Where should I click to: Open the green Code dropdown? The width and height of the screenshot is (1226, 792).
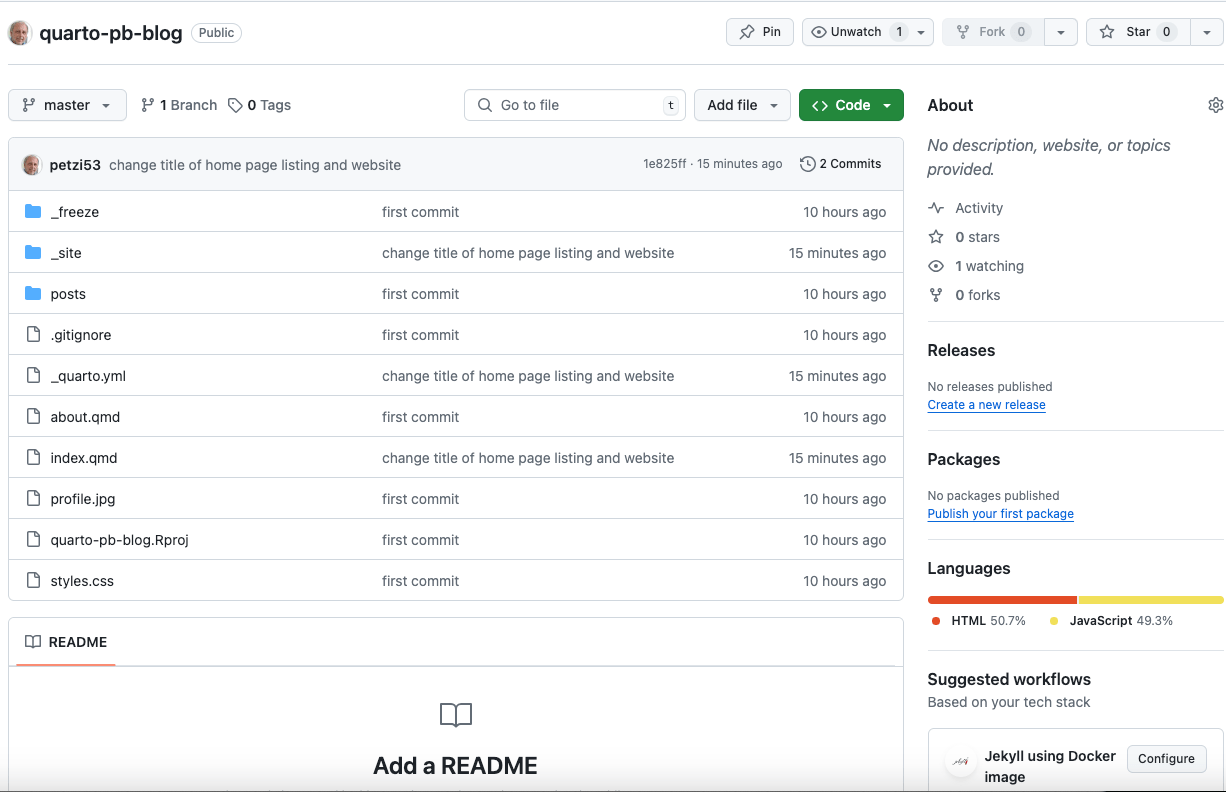(x=851, y=105)
